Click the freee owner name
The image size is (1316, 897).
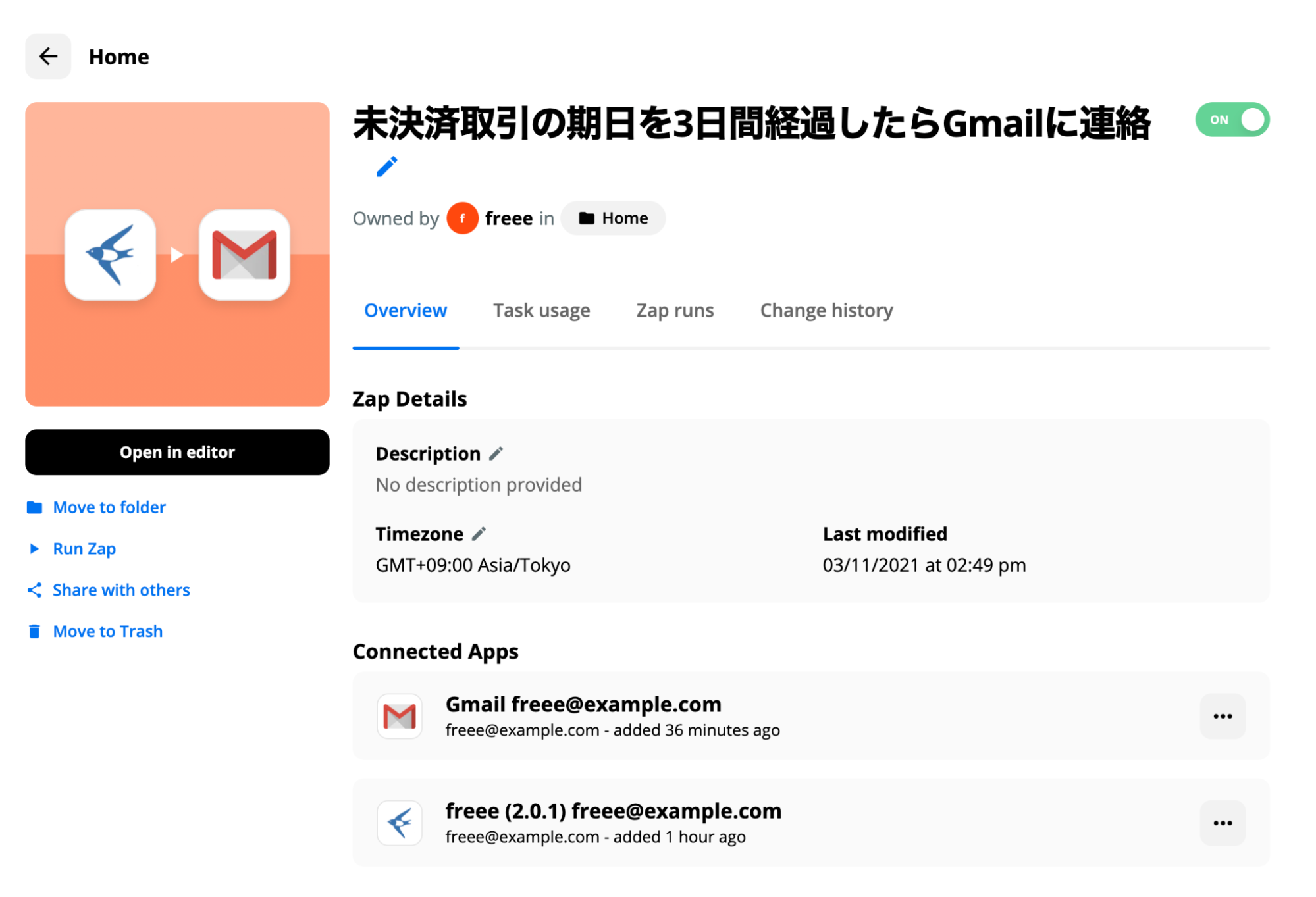509,218
